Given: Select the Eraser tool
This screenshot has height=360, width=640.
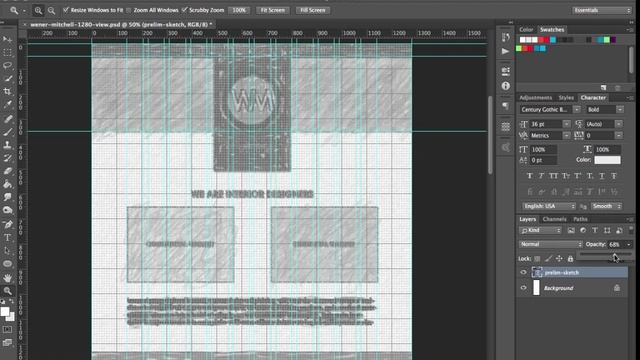Looking at the screenshot, I should 7,171.
